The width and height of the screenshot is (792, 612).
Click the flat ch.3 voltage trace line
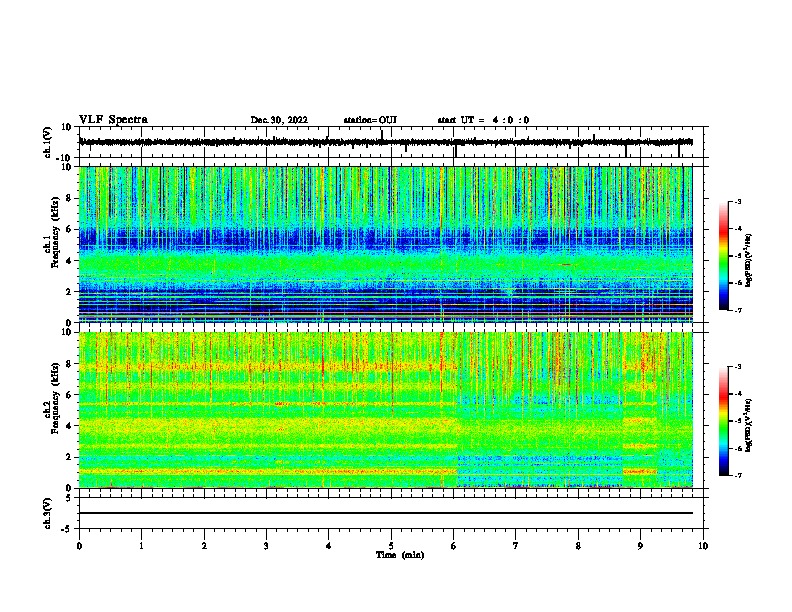pos(386,513)
